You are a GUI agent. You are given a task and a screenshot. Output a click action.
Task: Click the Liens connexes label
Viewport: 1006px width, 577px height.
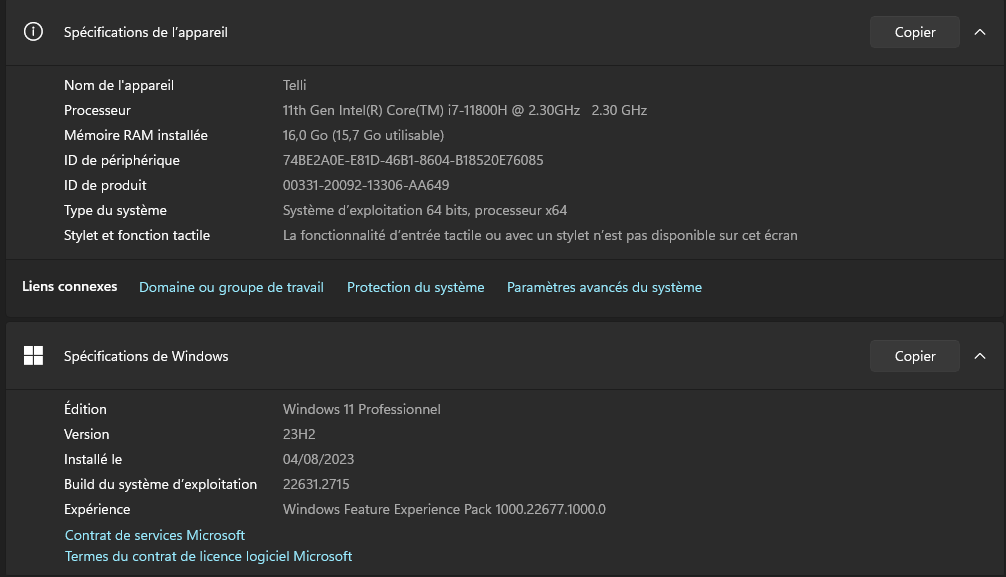pos(69,287)
